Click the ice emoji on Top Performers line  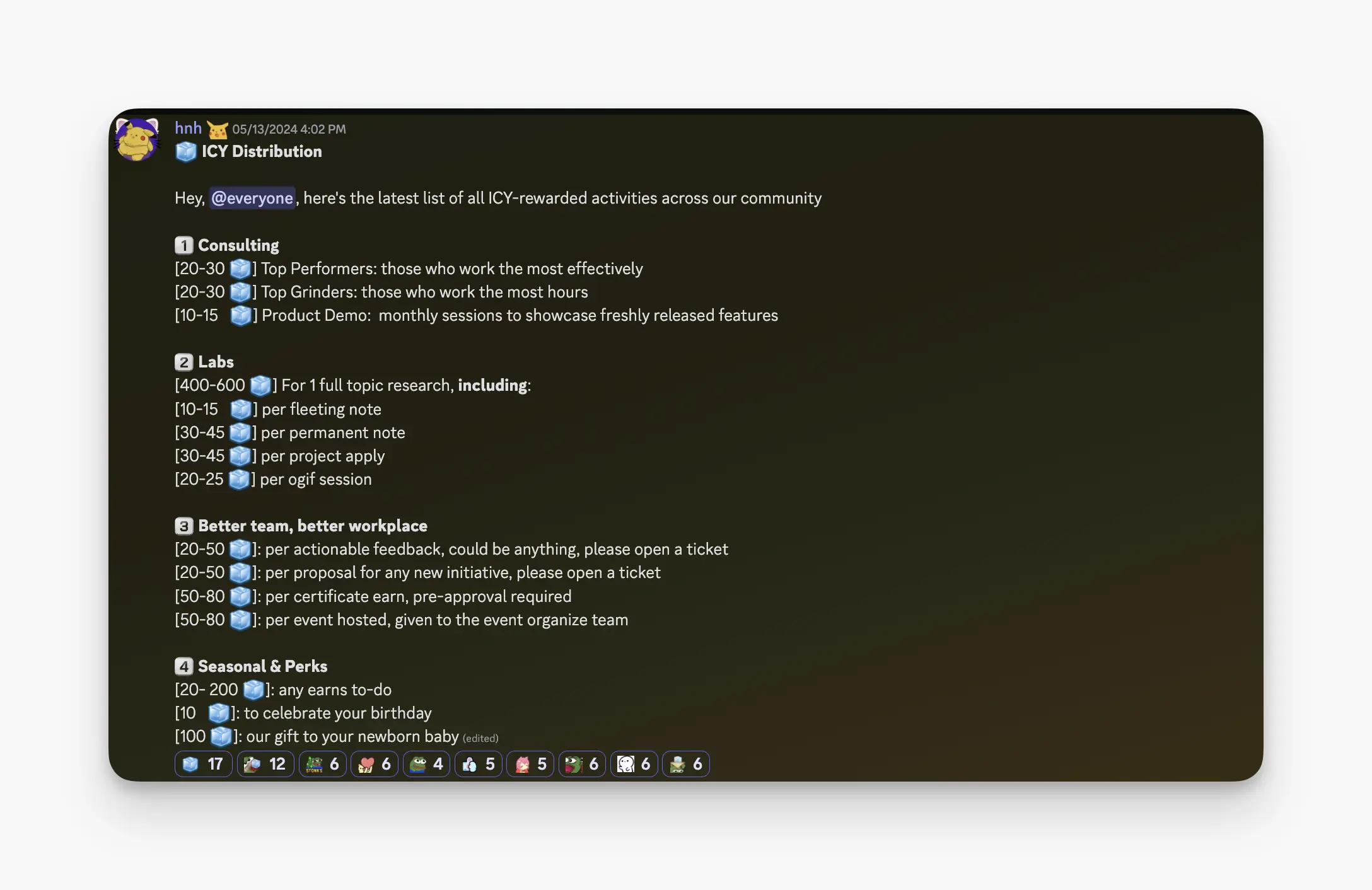240,269
